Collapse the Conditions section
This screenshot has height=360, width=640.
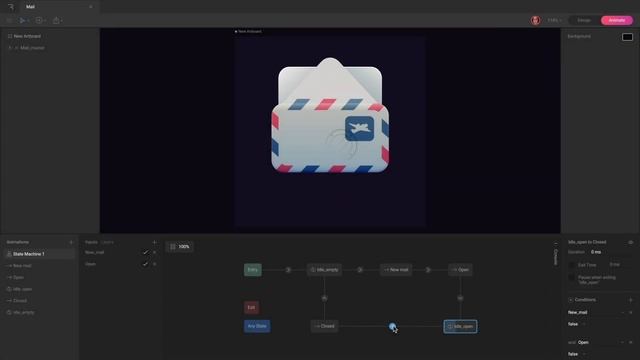(571, 300)
